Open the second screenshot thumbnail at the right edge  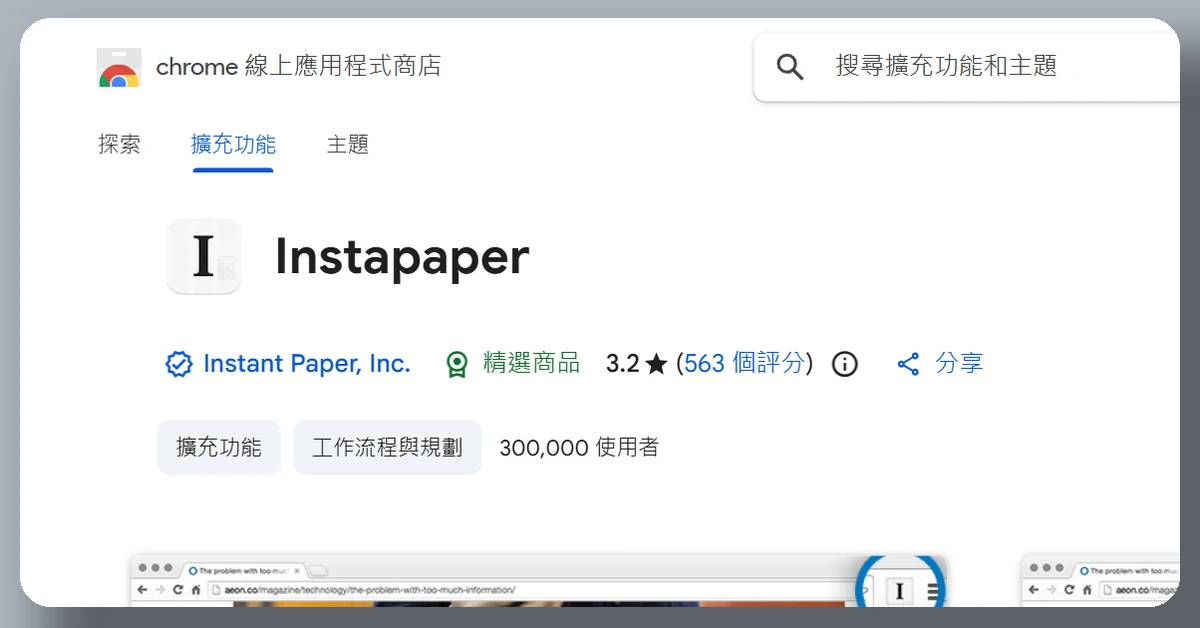[x=1100, y=581]
